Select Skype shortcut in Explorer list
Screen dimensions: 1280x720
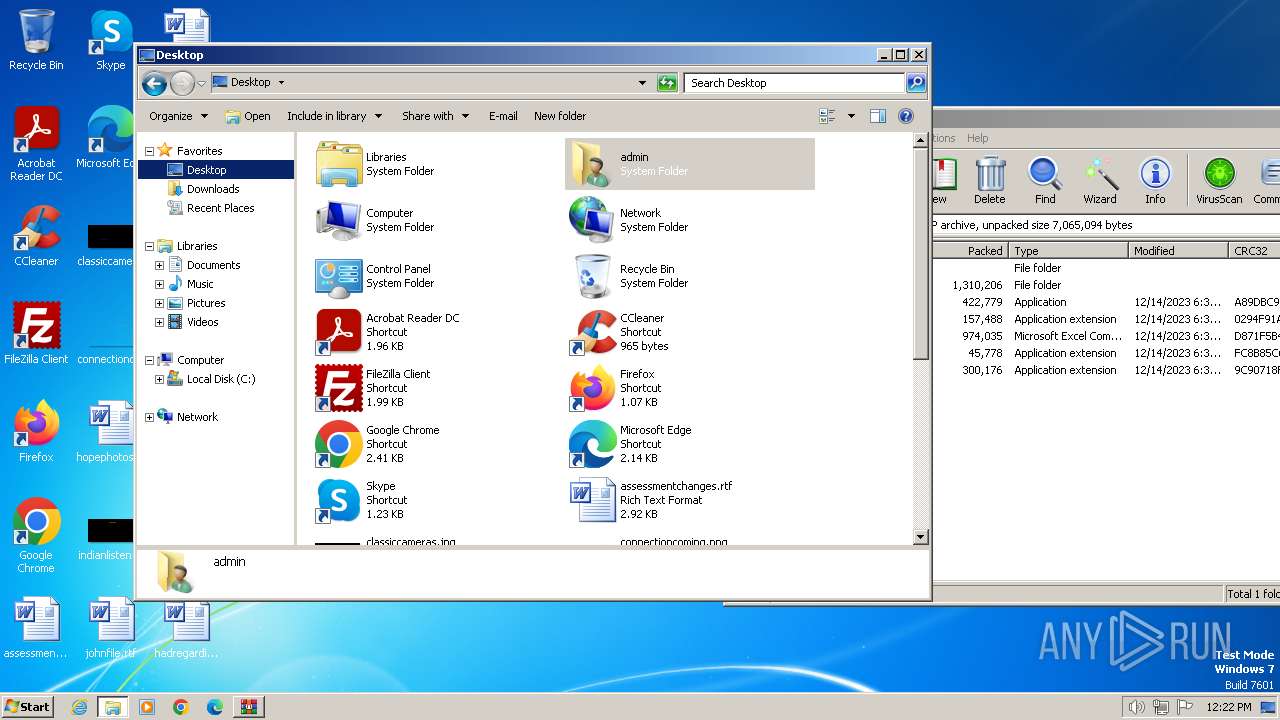[339, 500]
